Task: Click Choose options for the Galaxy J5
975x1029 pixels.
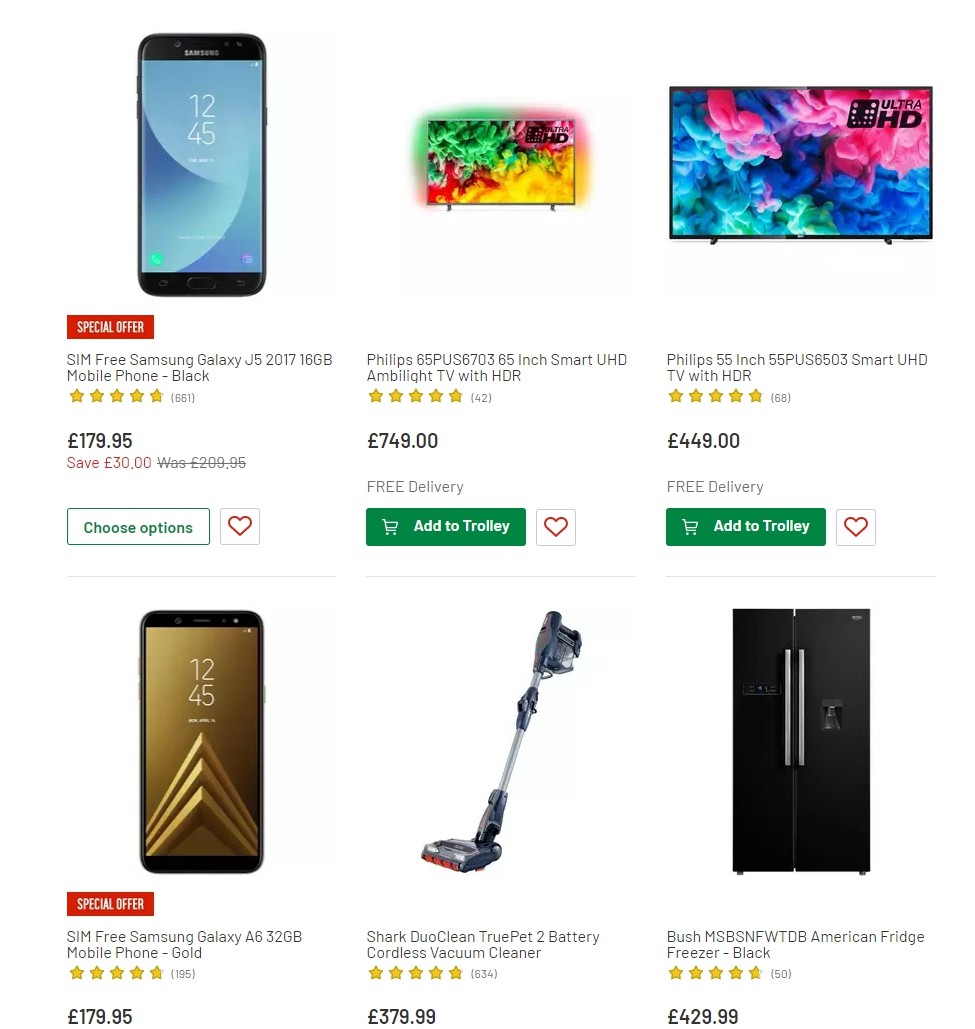Action: coord(138,526)
